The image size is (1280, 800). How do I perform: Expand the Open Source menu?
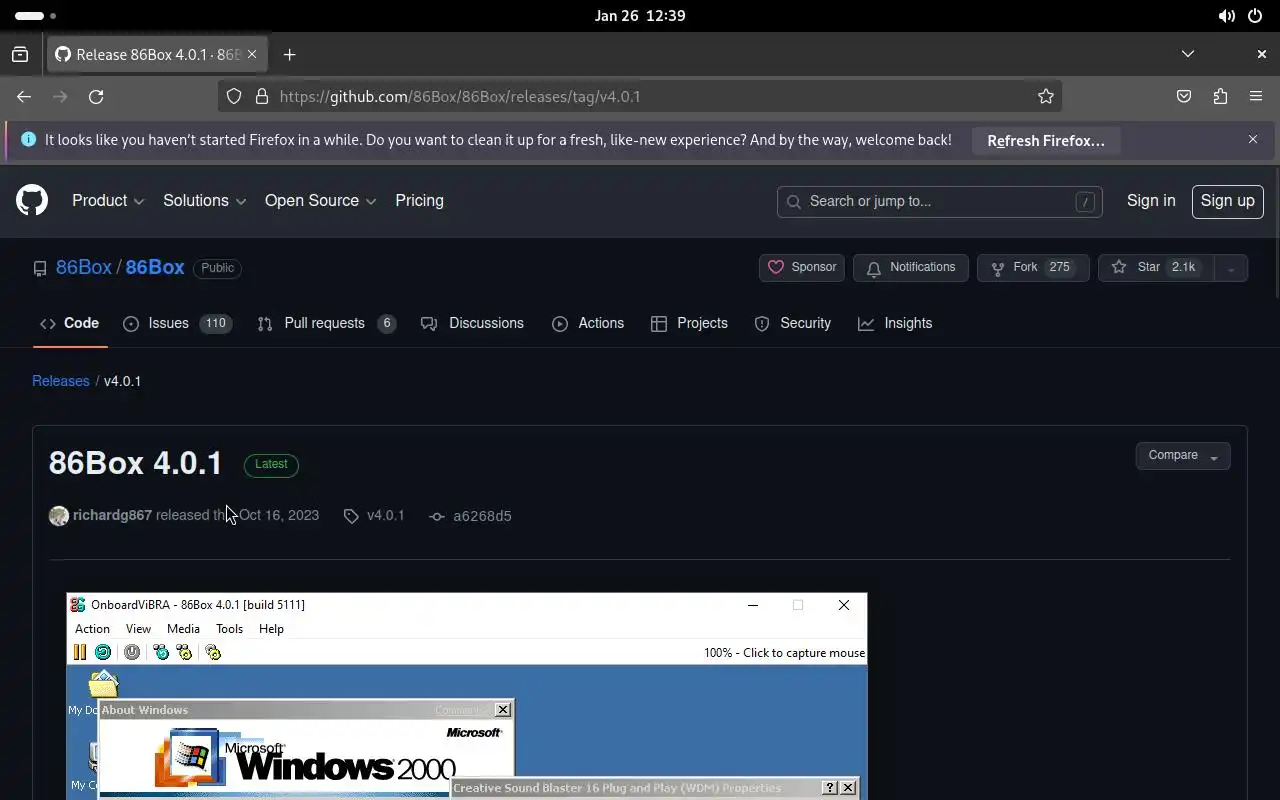pyautogui.click(x=320, y=201)
